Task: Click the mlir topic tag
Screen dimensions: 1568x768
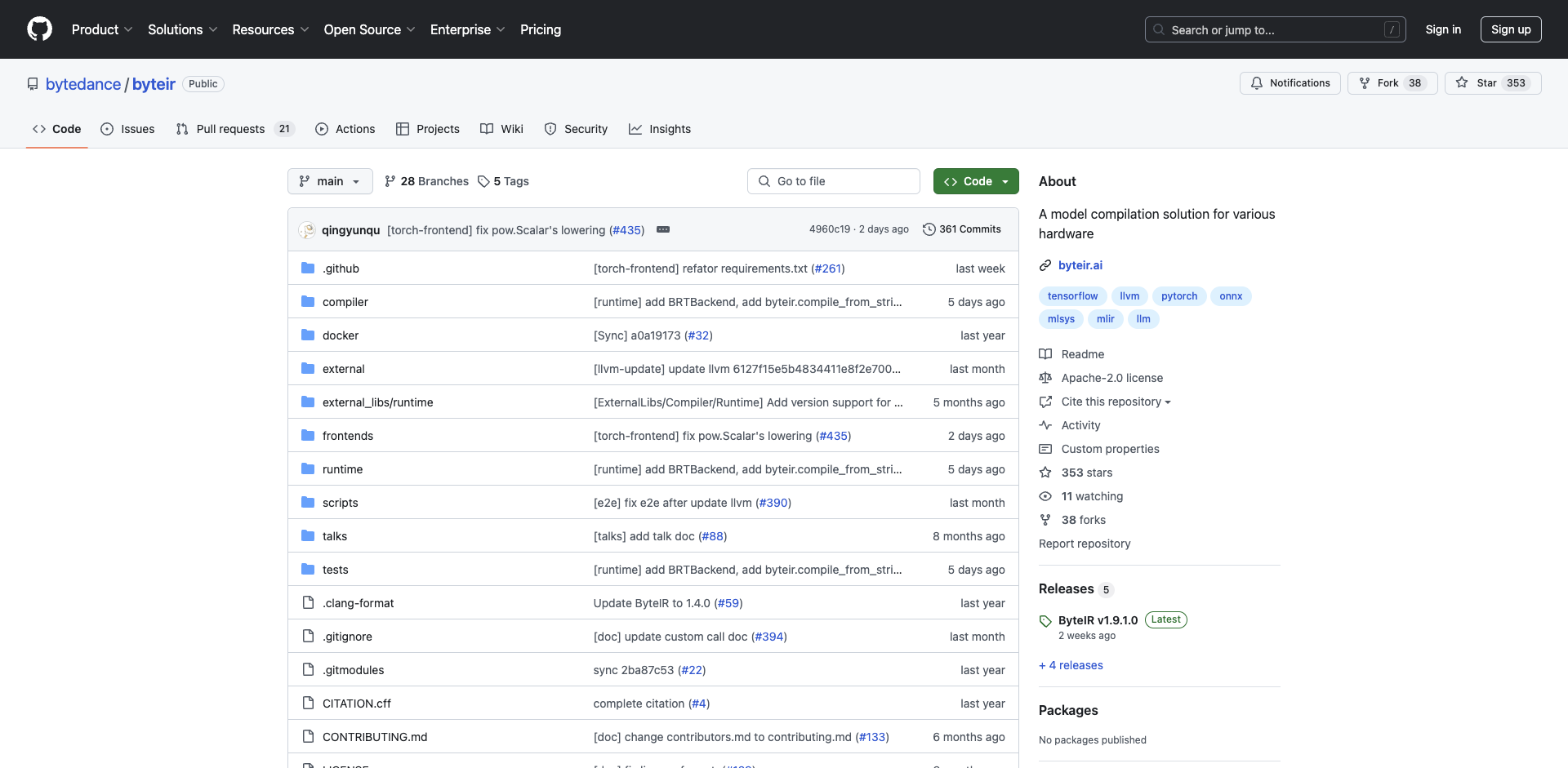Action: click(1105, 319)
